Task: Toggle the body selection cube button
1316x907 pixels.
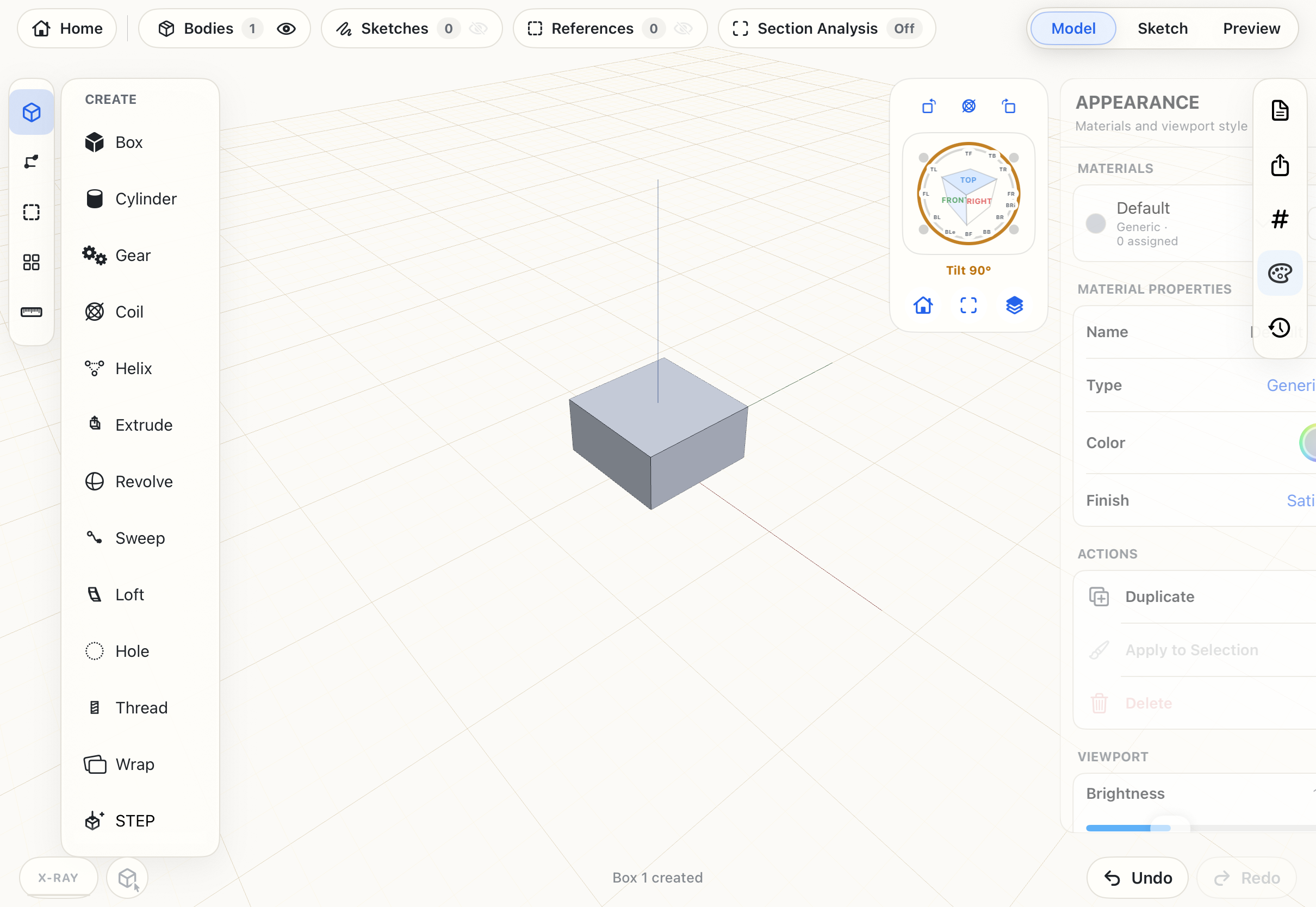Action: click(127, 878)
